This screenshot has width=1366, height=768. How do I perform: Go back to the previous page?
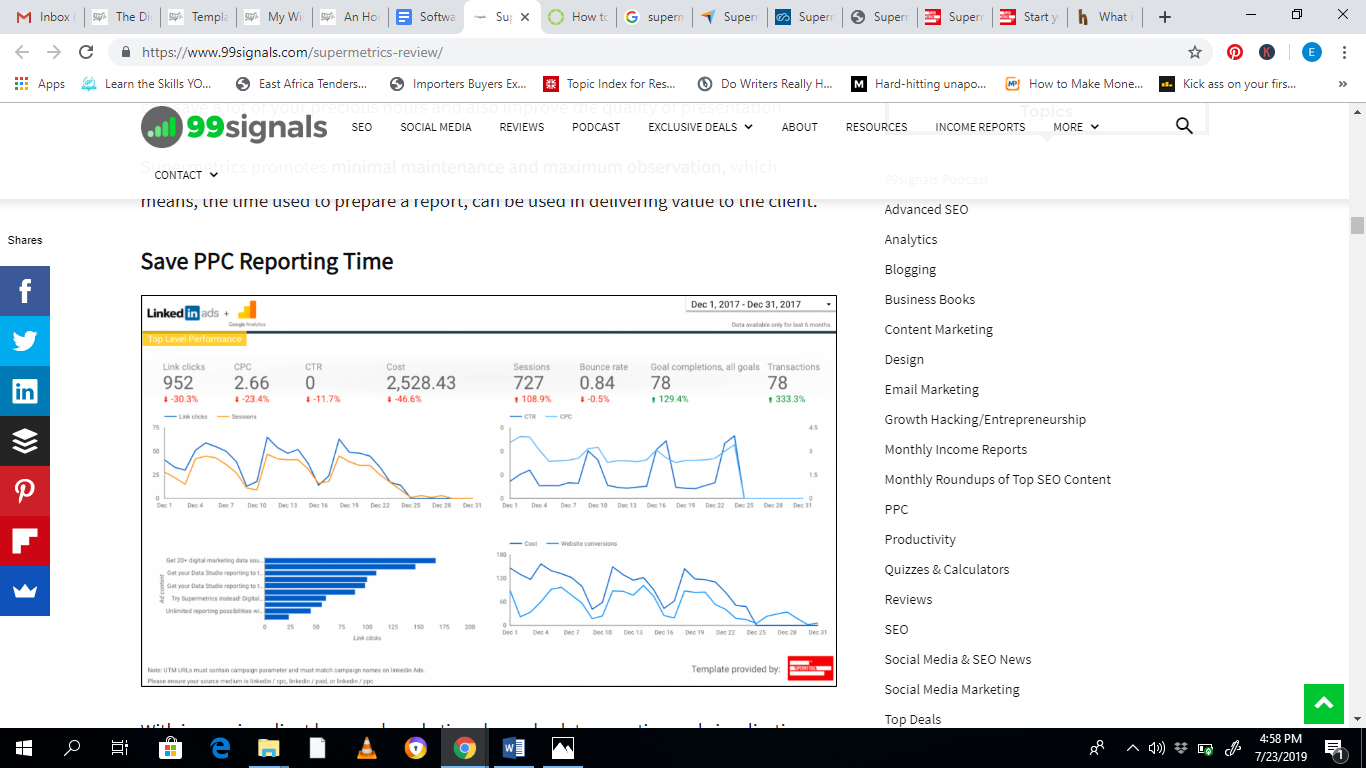pos(23,52)
